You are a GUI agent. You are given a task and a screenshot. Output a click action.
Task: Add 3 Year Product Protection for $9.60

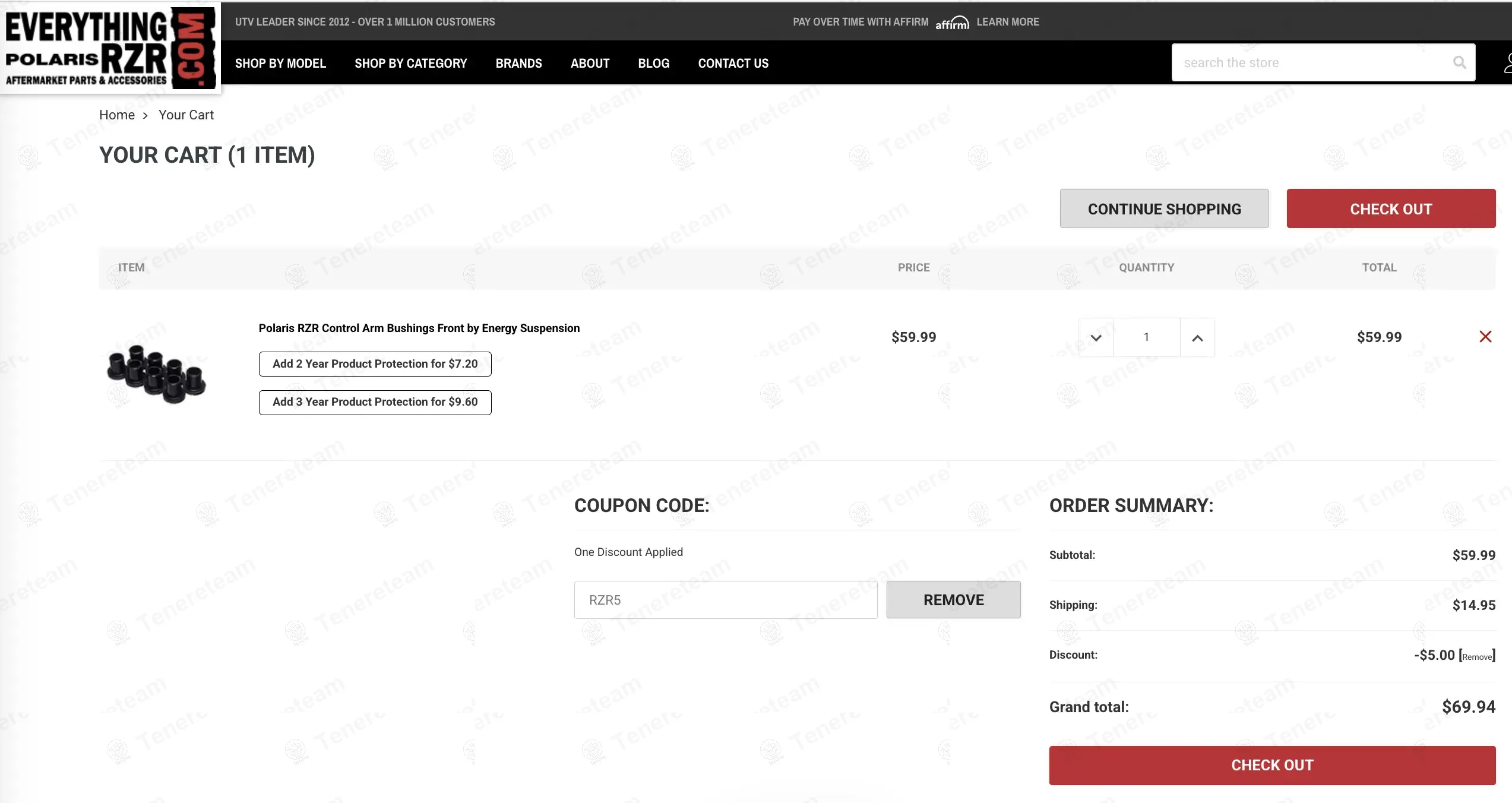pyautogui.click(x=375, y=402)
